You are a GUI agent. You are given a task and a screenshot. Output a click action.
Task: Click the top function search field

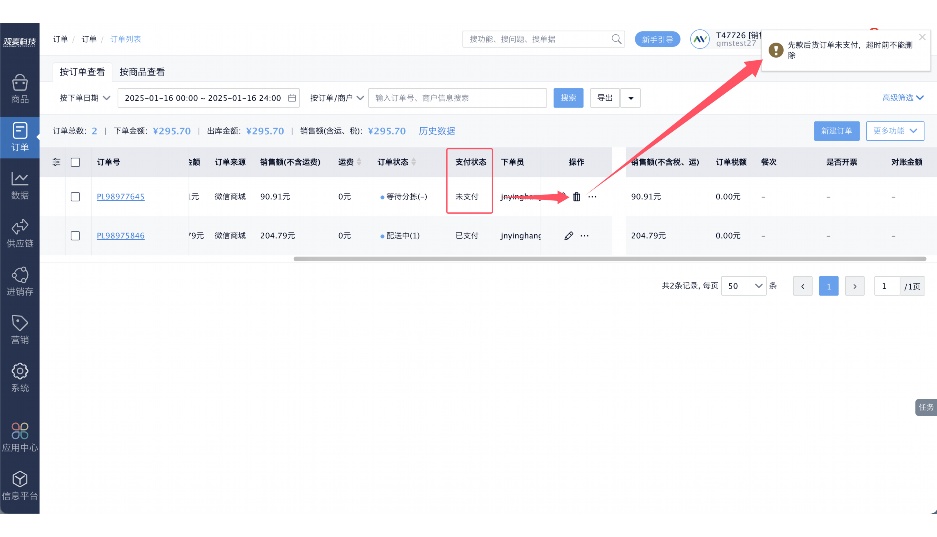pyautogui.click(x=543, y=39)
